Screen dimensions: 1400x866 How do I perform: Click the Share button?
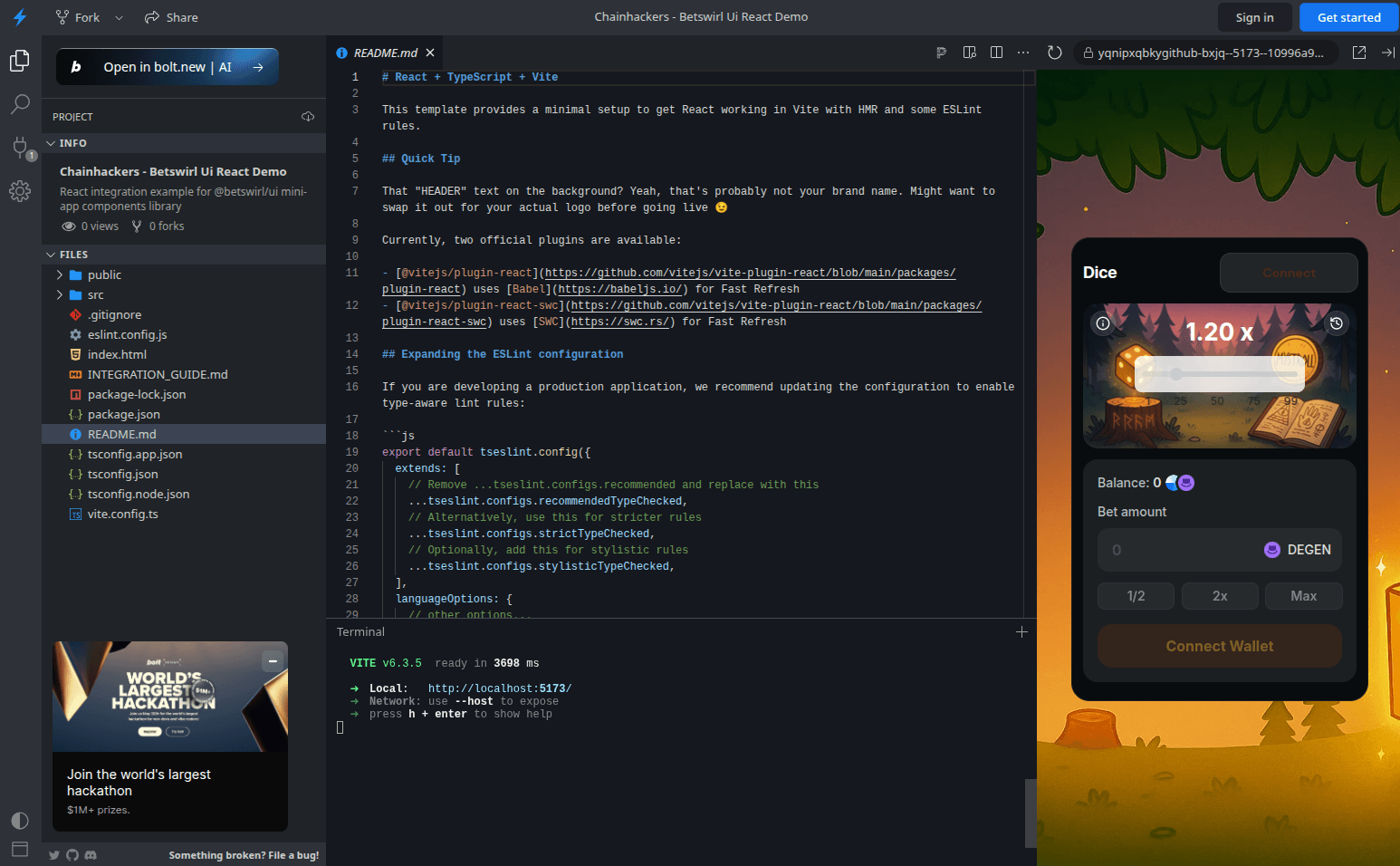click(171, 17)
